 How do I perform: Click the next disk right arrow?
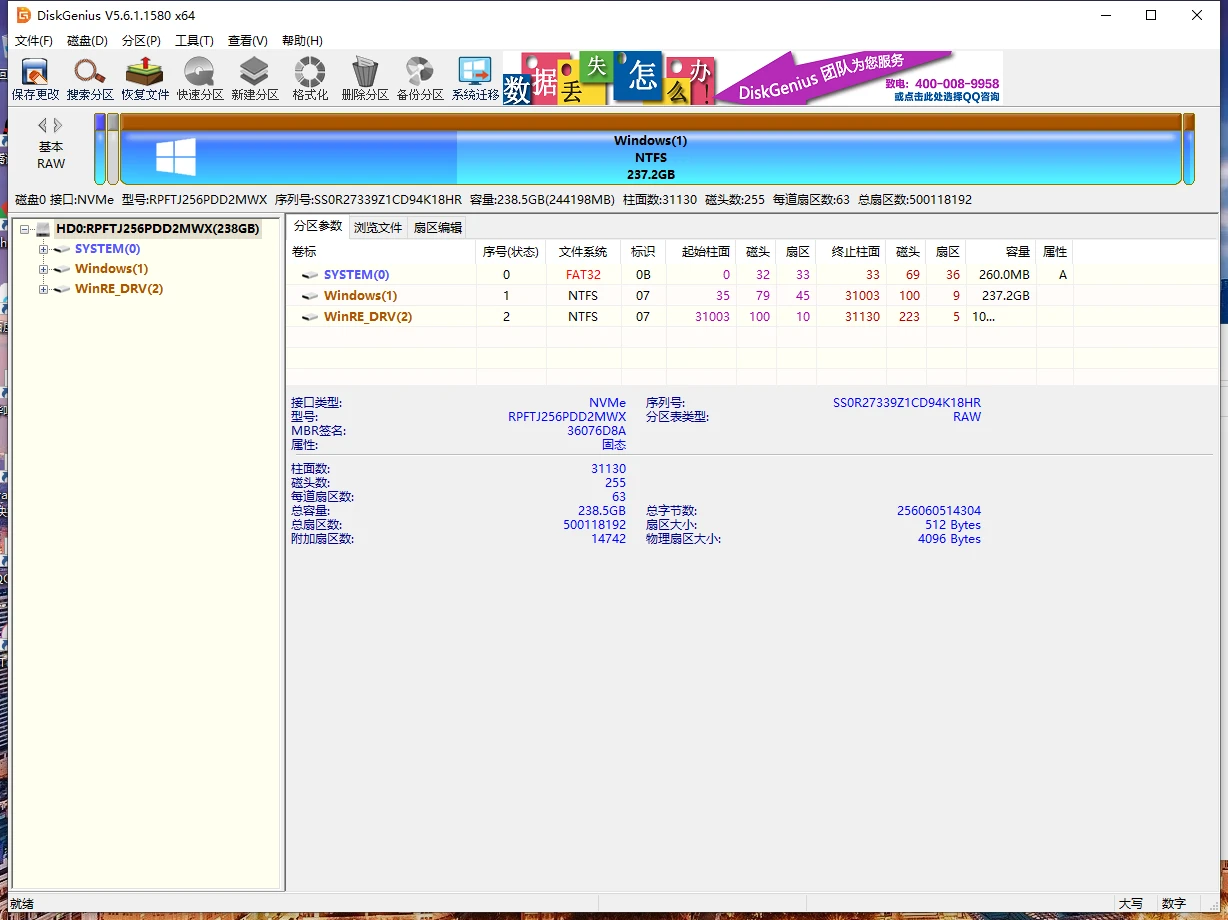59,125
